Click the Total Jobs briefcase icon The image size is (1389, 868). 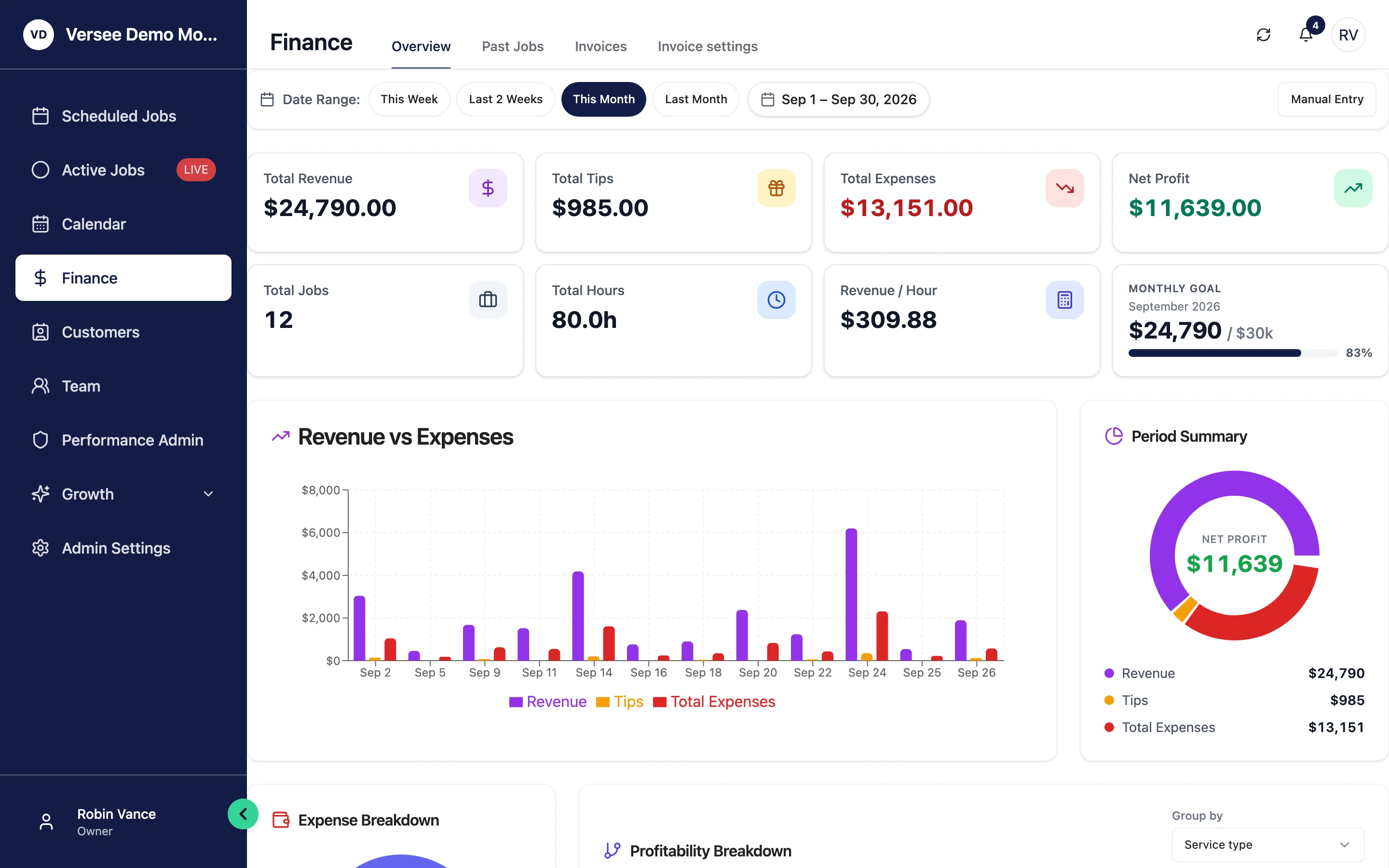click(x=488, y=299)
